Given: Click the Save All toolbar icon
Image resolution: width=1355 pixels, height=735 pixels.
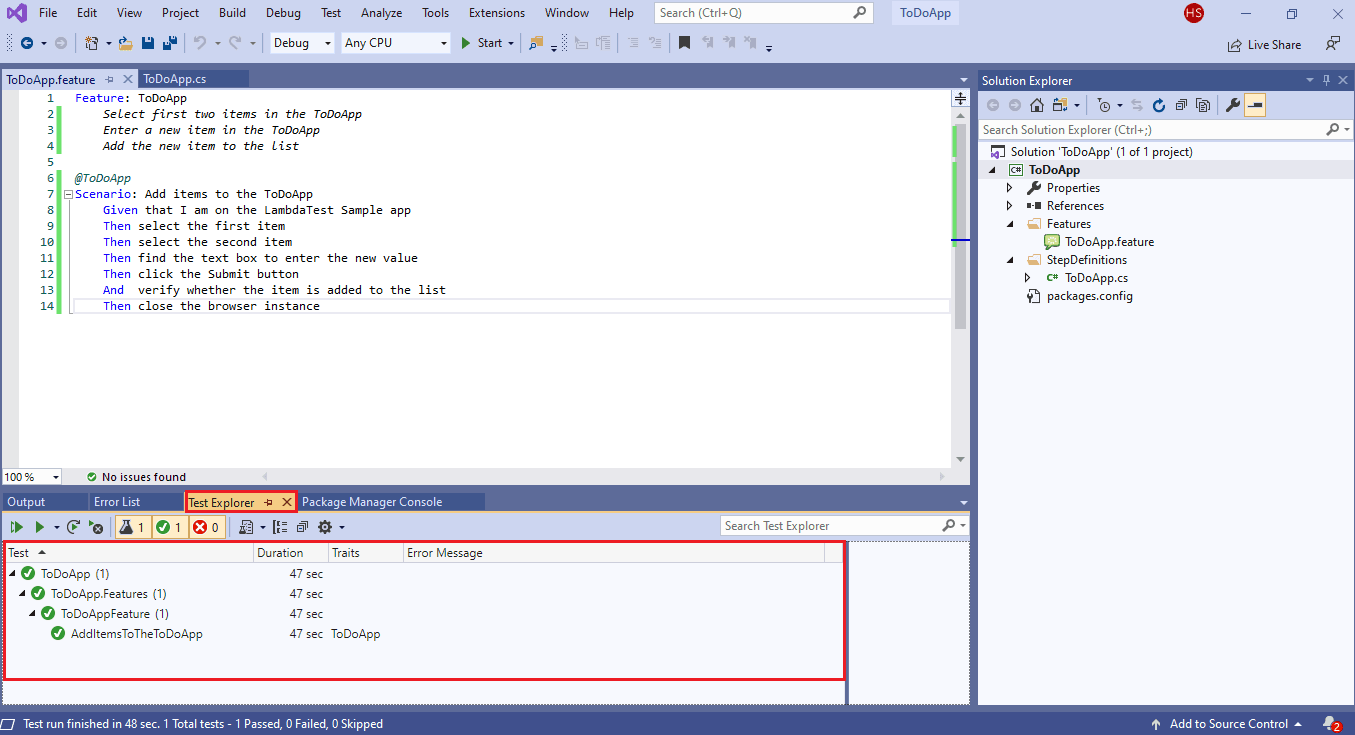Looking at the screenshot, I should 169,43.
